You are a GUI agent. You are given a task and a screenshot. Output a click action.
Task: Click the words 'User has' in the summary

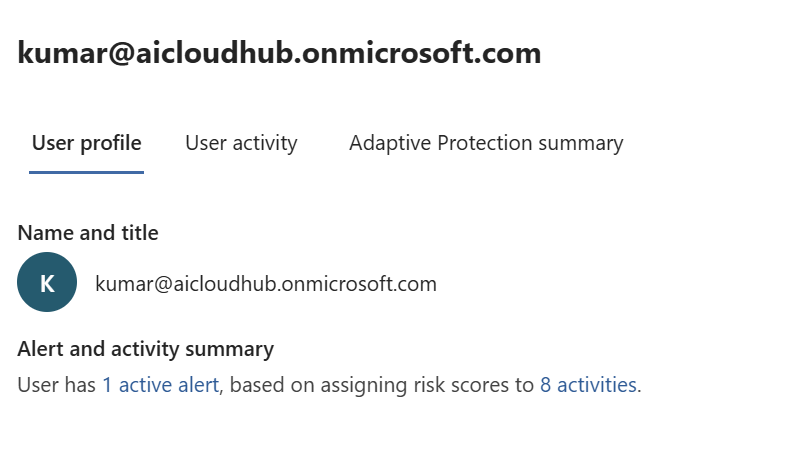pyautogui.click(x=57, y=384)
